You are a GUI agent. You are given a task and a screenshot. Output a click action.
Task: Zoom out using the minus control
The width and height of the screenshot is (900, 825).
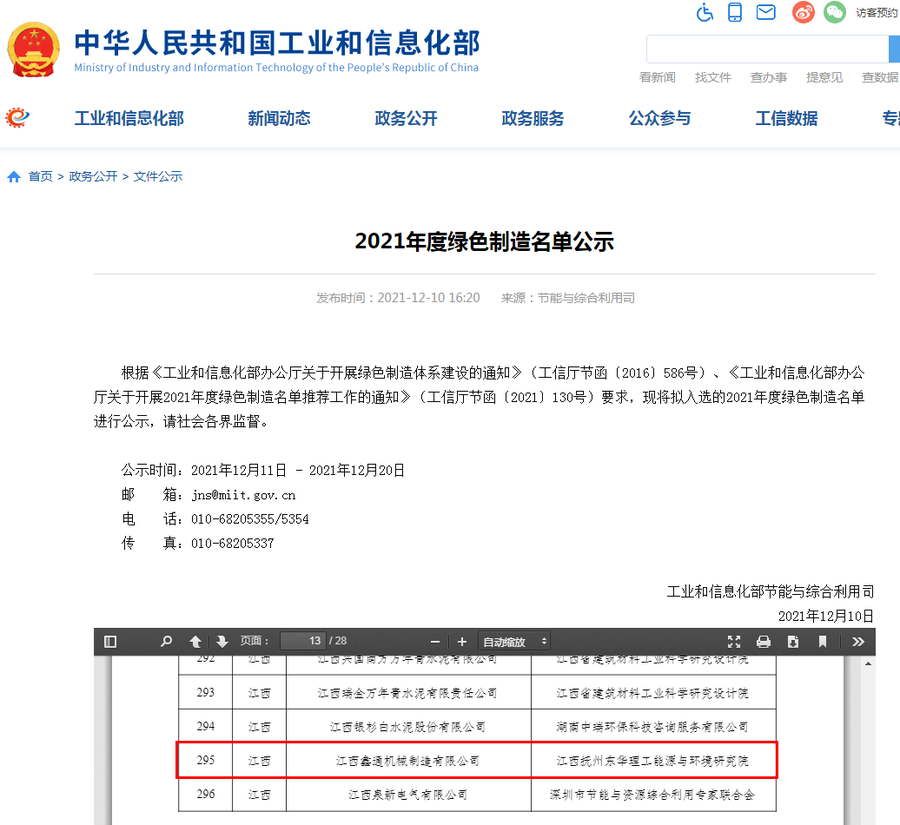coord(433,641)
